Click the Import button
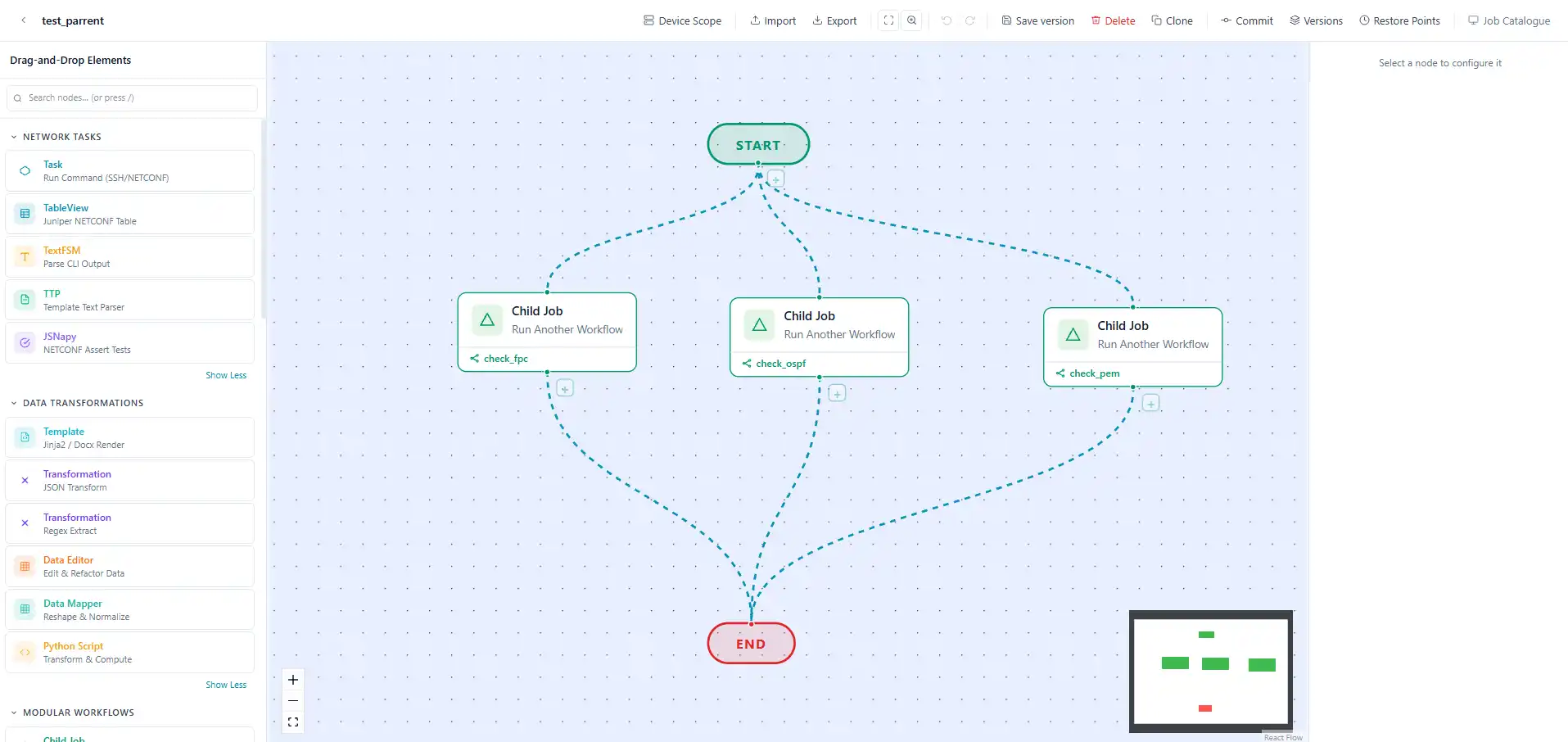Viewport: 1568px width, 742px height. [773, 20]
